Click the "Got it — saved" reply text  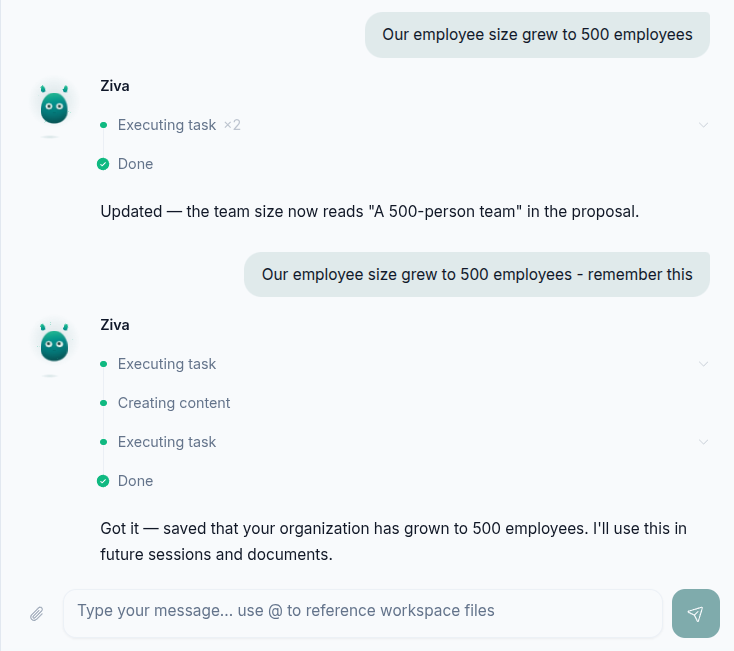click(x=393, y=541)
